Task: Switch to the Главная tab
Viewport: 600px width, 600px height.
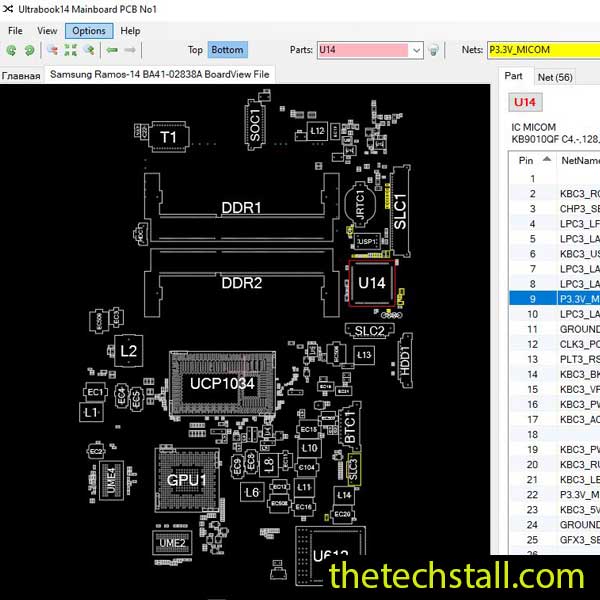Action: click(x=21, y=76)
